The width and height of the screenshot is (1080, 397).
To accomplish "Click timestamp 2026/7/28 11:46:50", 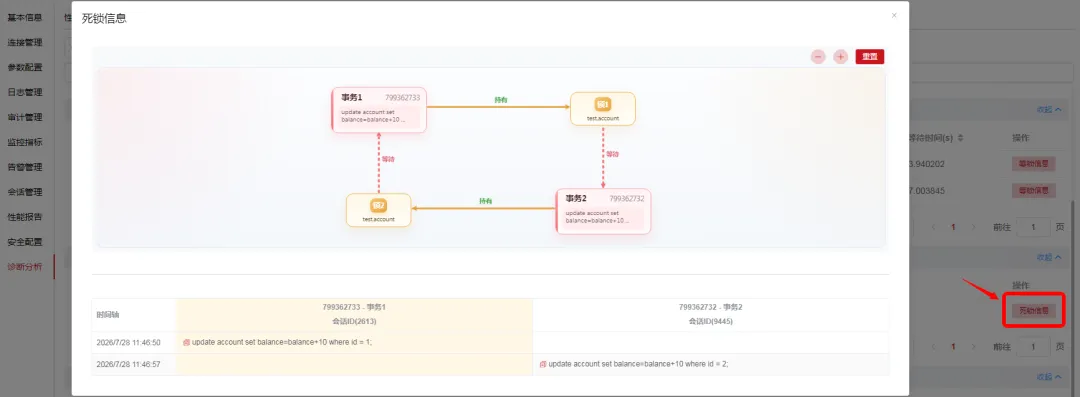I will 129,343.
